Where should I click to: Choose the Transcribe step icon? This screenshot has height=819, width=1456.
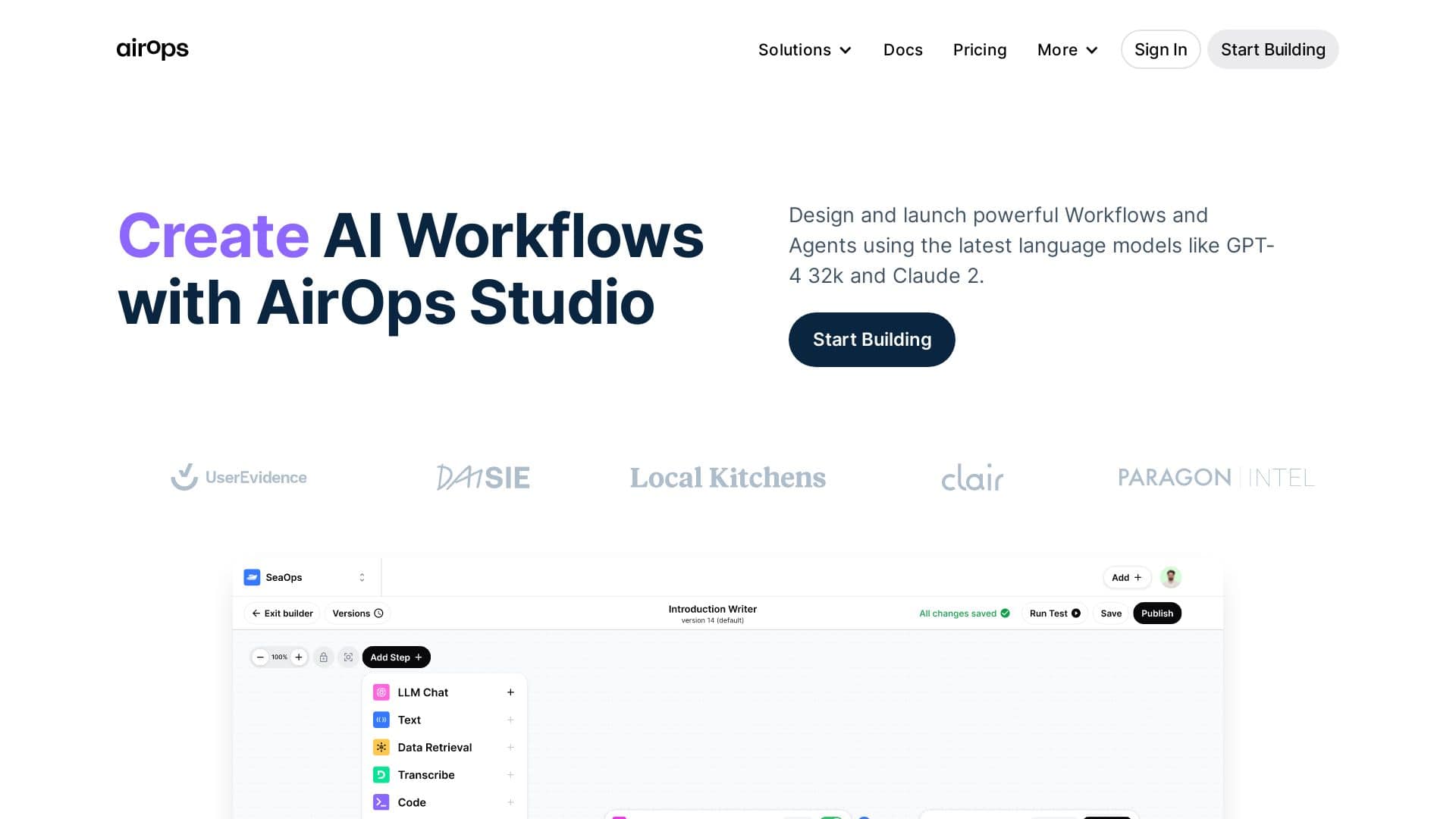pos(380,774)
